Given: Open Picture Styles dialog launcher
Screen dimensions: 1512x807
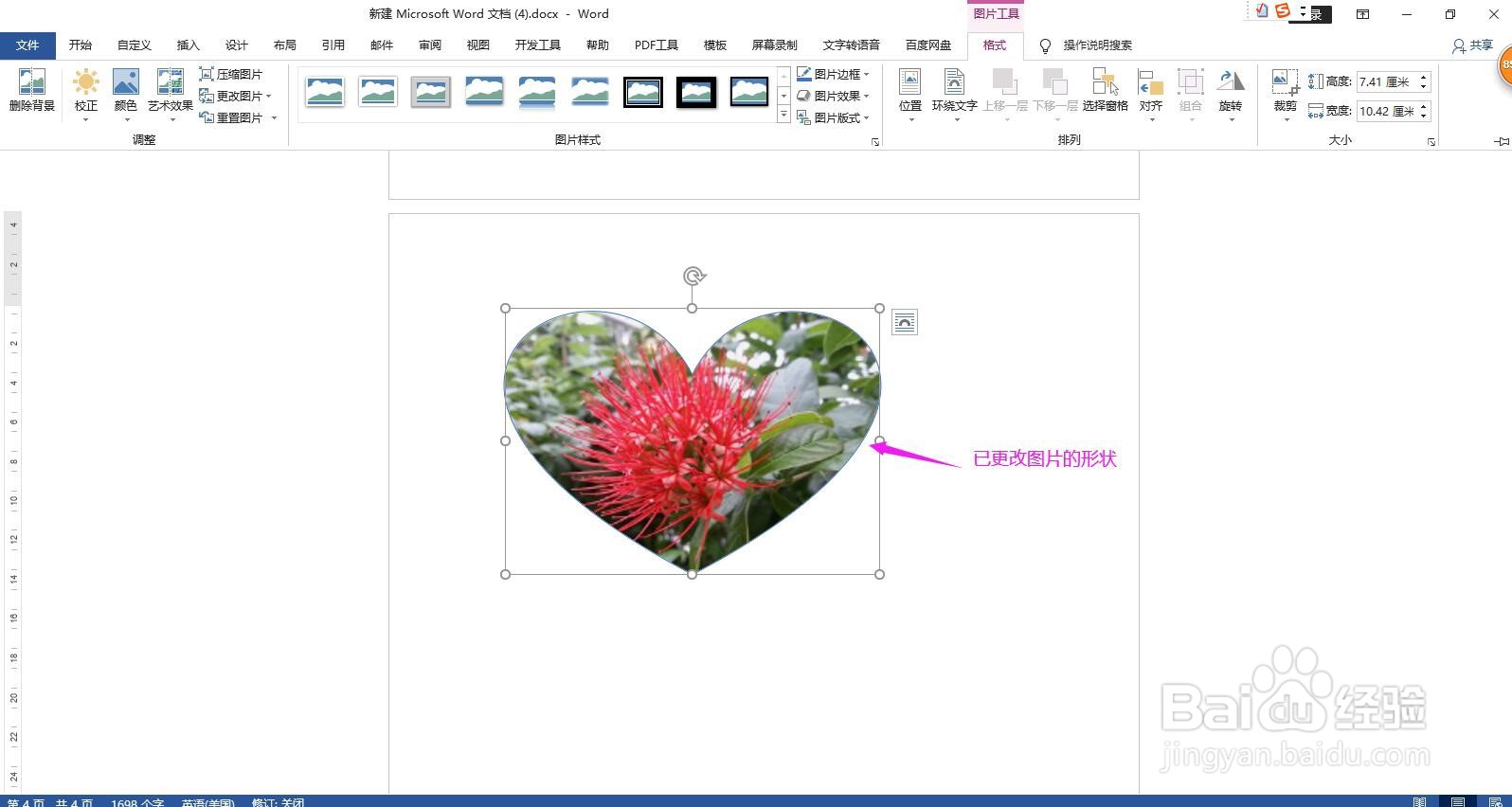Looking at the screenshot, I should pos(874,141).
